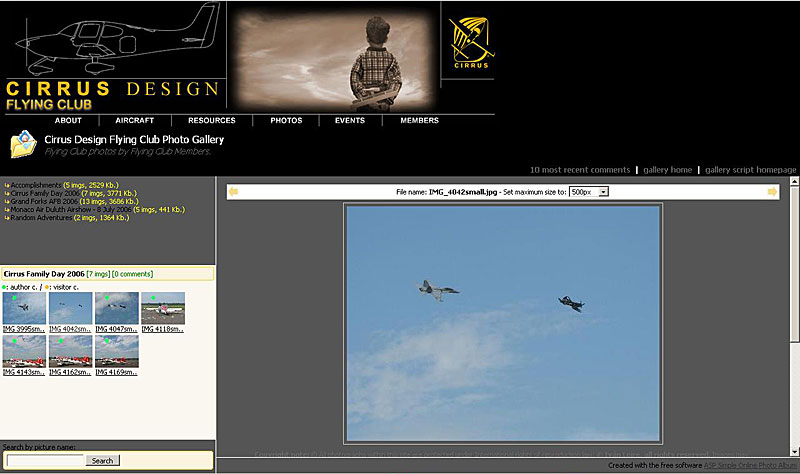Click the airplane outline logo
Image resolution: width=800 pixels, height=474 pixels.
pos(118,39)
